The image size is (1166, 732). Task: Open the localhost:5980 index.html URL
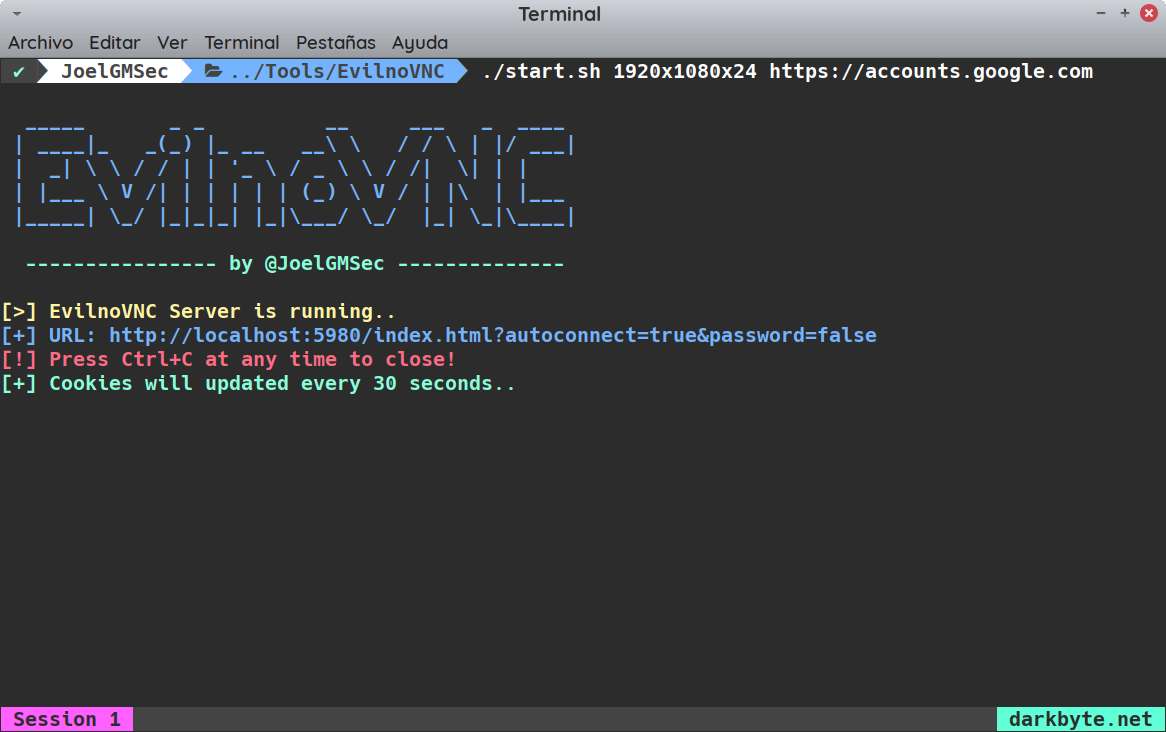(x=493, y=335)
